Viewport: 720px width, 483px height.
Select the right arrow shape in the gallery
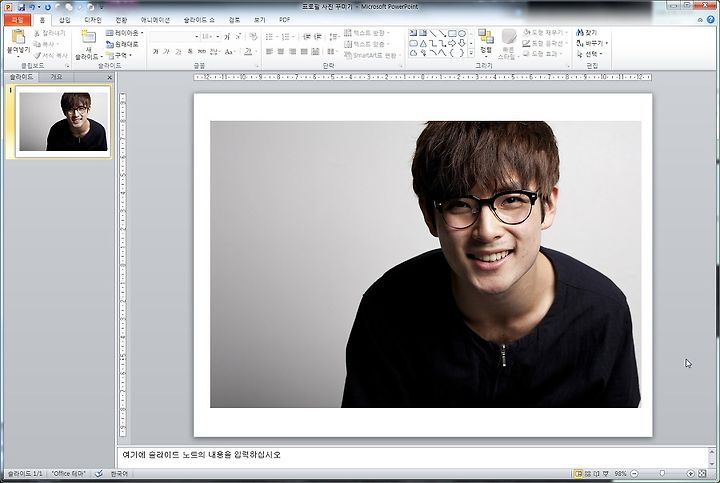tap(452, 43)
